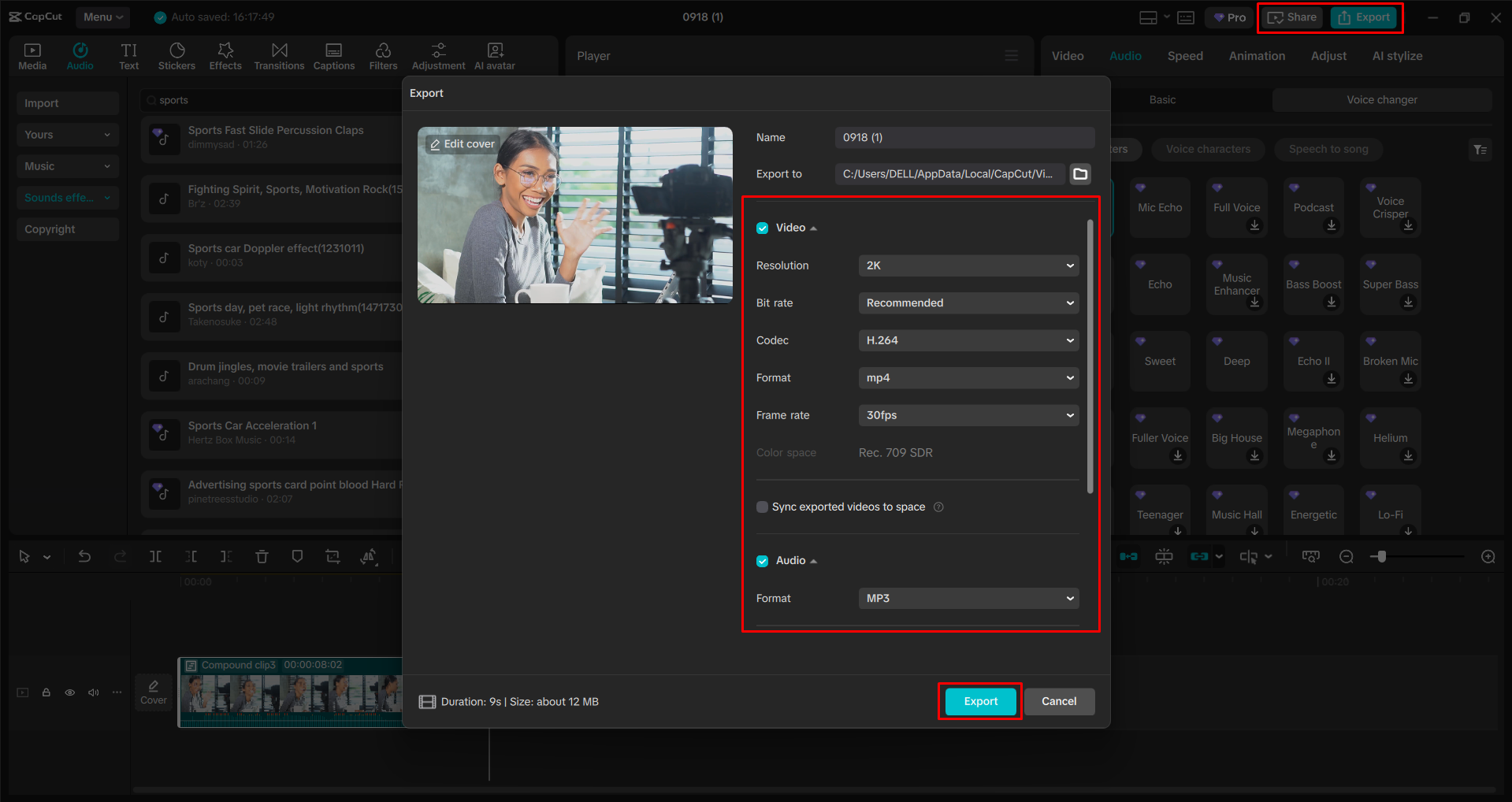Uncheck the Video export checkbox
This screenshot has width=1512, height=802.
click(x=762, y=228)
